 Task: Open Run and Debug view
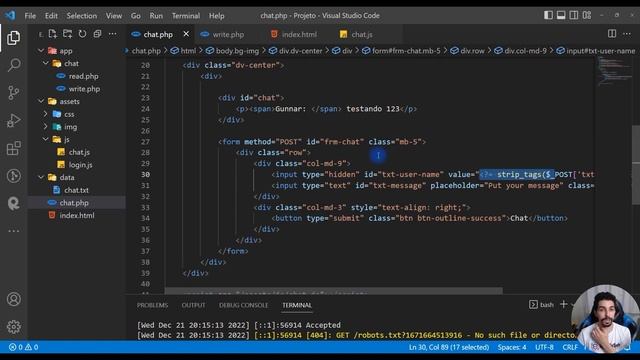pyautogui.click(x=13, y=120)
